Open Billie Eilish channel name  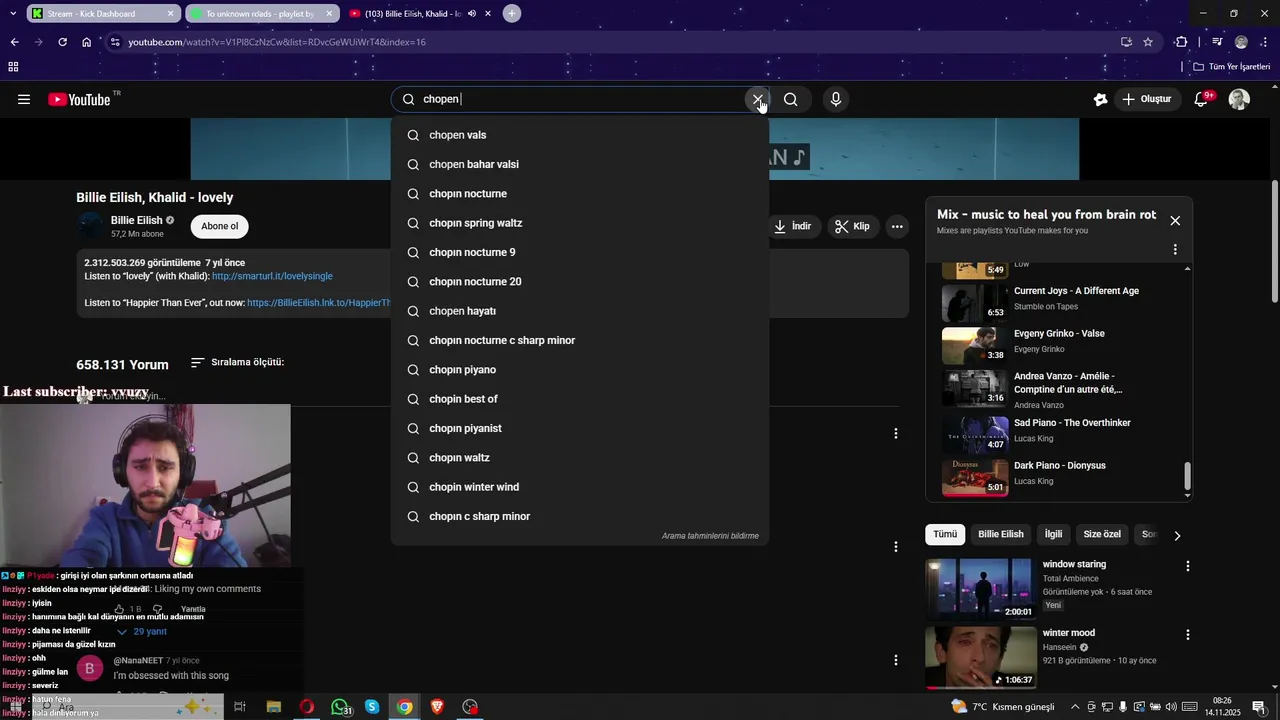[x=136, y=220]
